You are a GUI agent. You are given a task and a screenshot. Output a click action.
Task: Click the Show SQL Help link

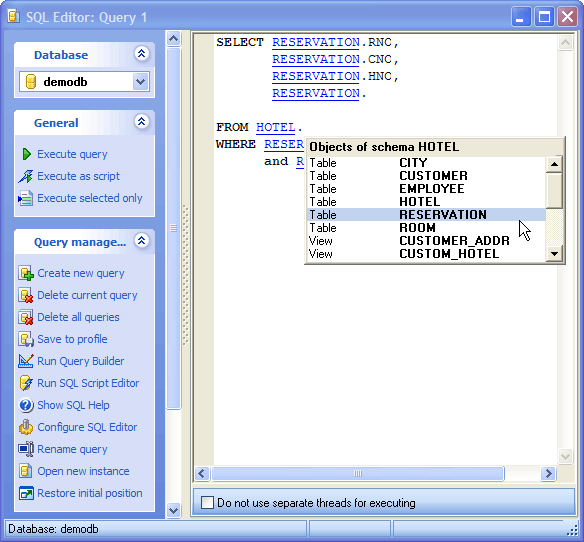click(x=73, y=405)
